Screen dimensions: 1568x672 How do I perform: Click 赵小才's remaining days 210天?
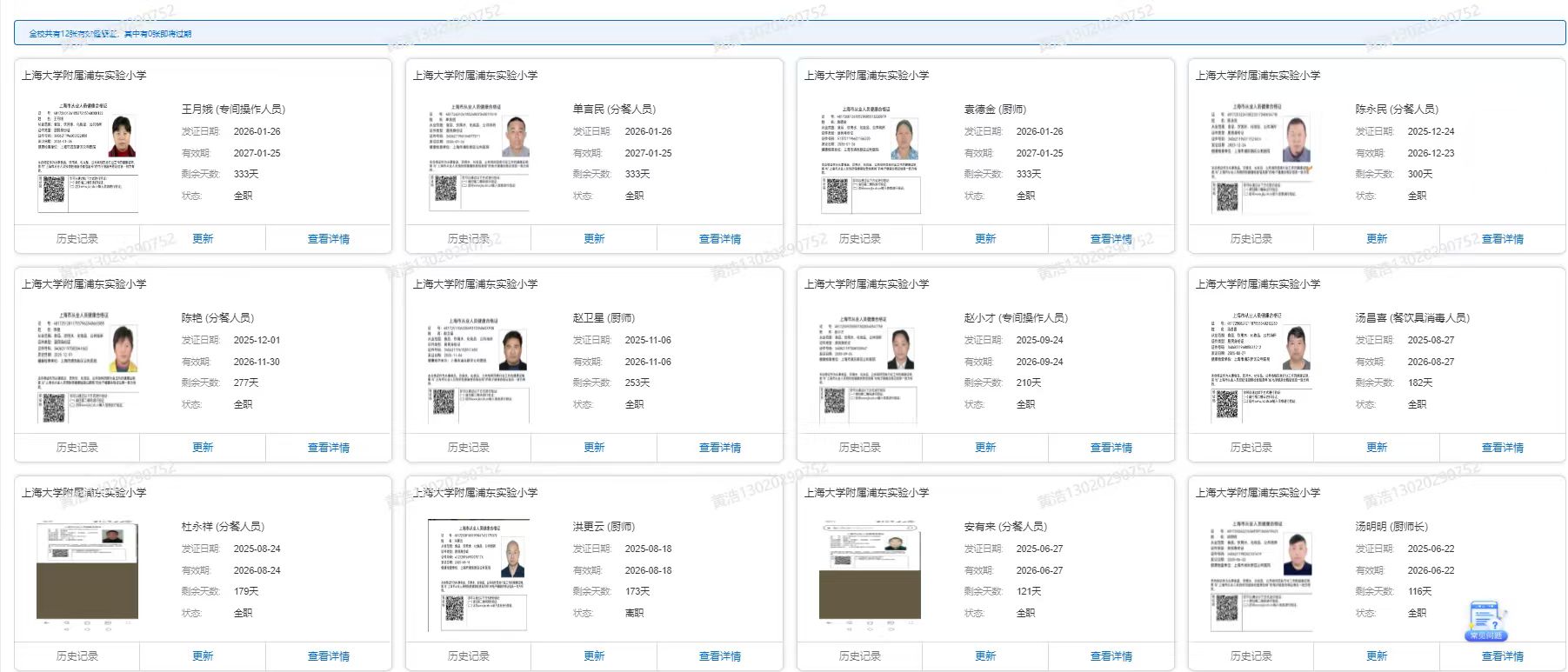(1029, 383)
